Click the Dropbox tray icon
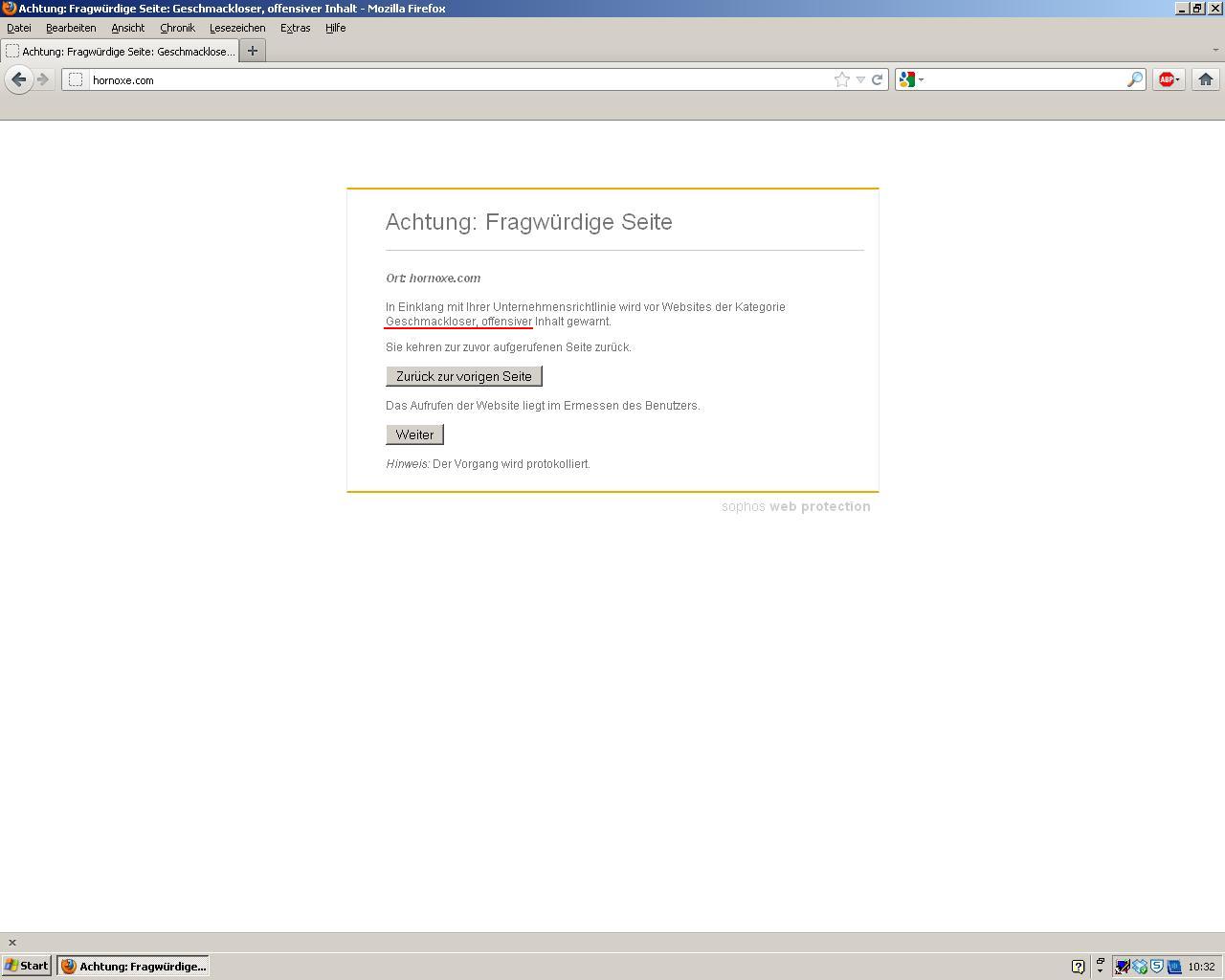1225x980 pixels. coord(1140,967)
